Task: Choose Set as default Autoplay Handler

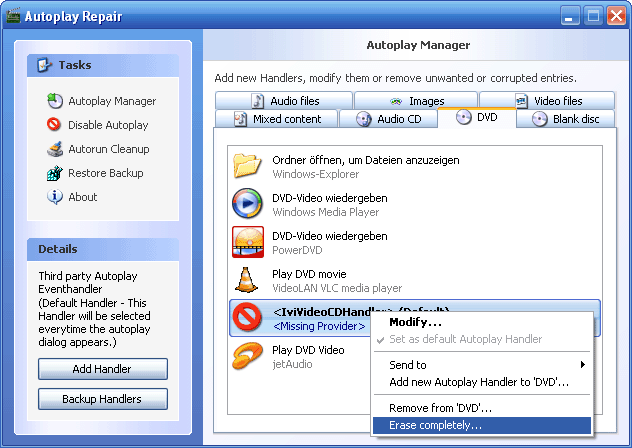Action: coord(465,339)
